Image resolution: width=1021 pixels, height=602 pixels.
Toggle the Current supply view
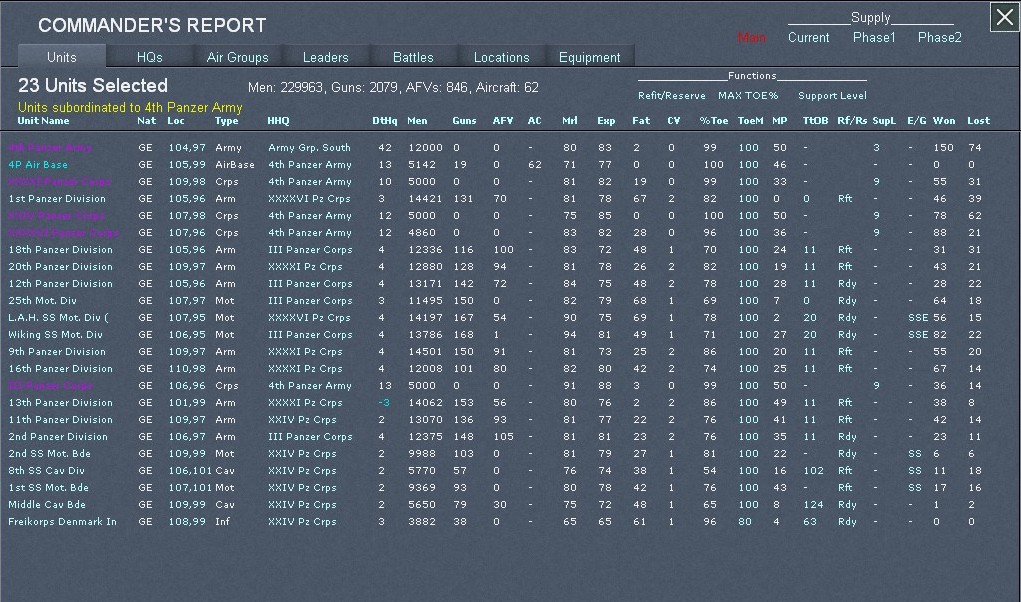(x=808, y=38)
